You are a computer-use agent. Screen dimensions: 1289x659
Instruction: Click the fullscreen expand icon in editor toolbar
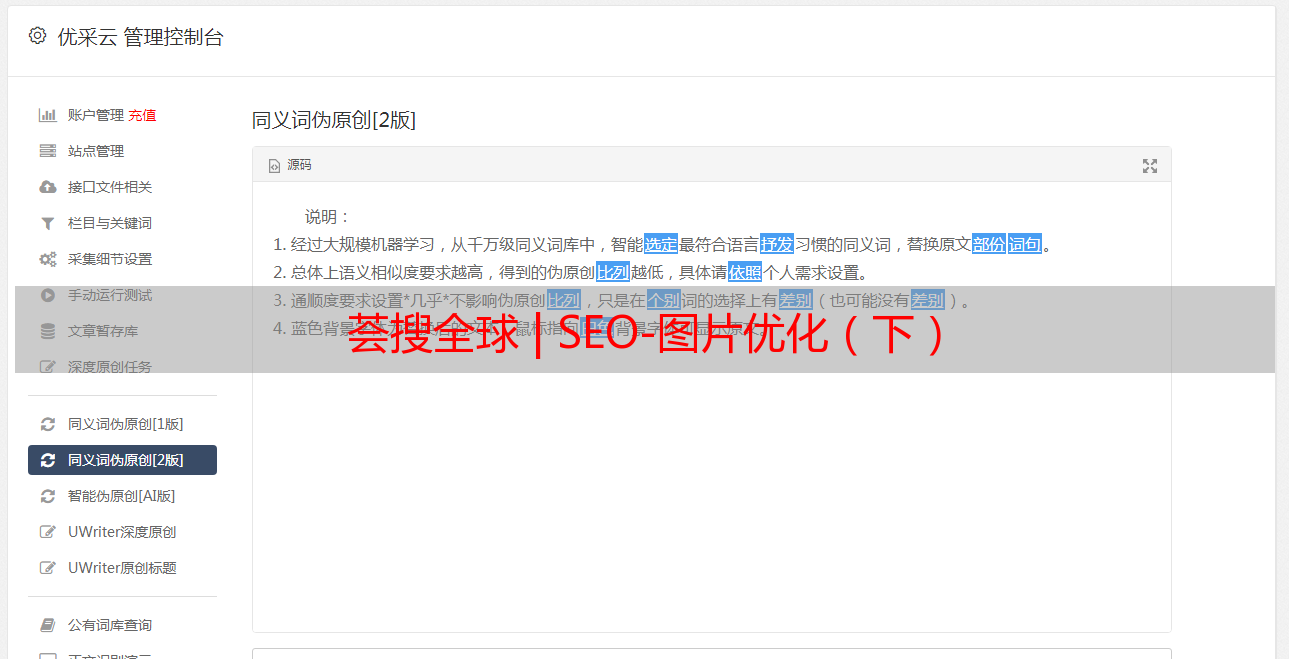pyautogui.click(x=1150, y=166)
